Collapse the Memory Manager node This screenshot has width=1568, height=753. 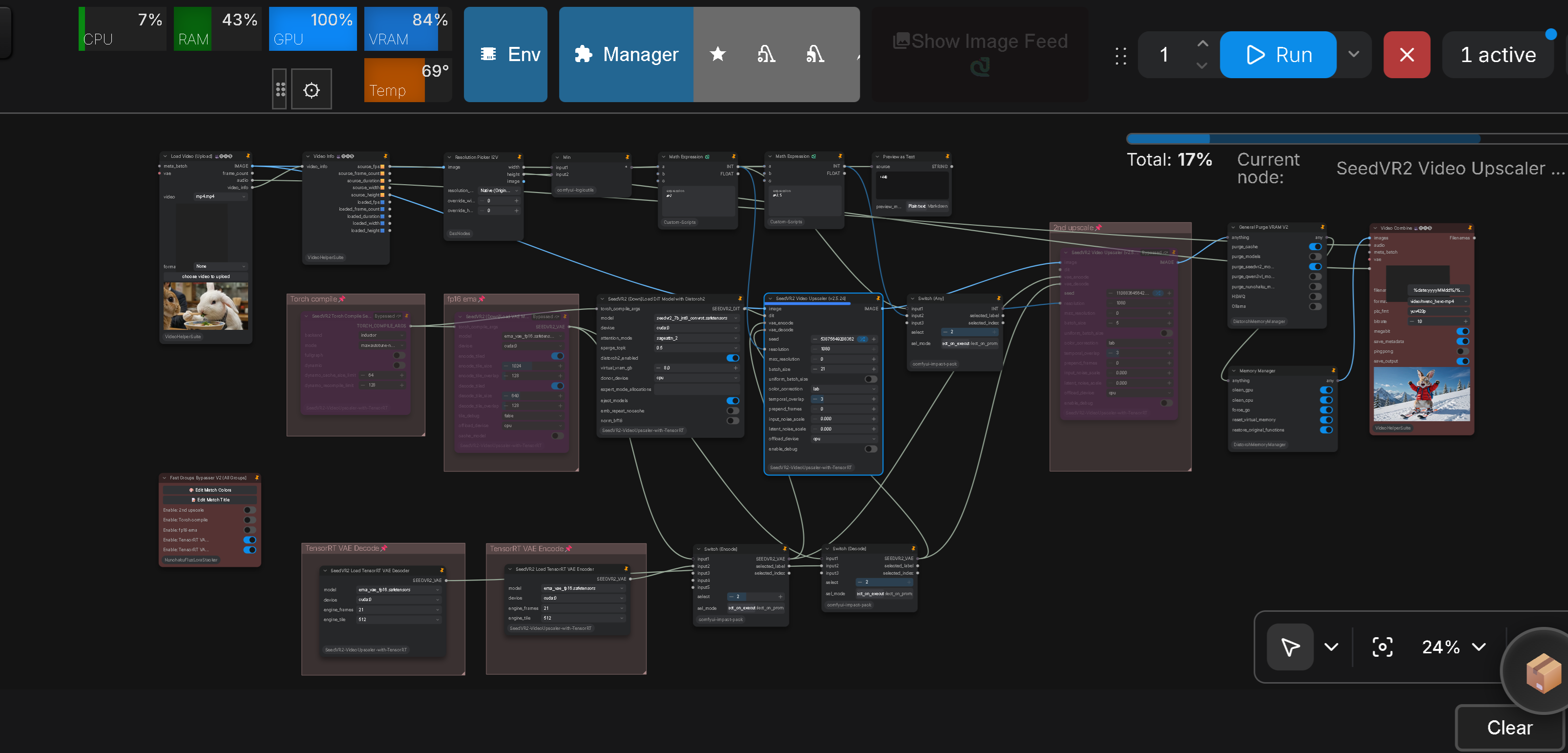pos(1233,370)
